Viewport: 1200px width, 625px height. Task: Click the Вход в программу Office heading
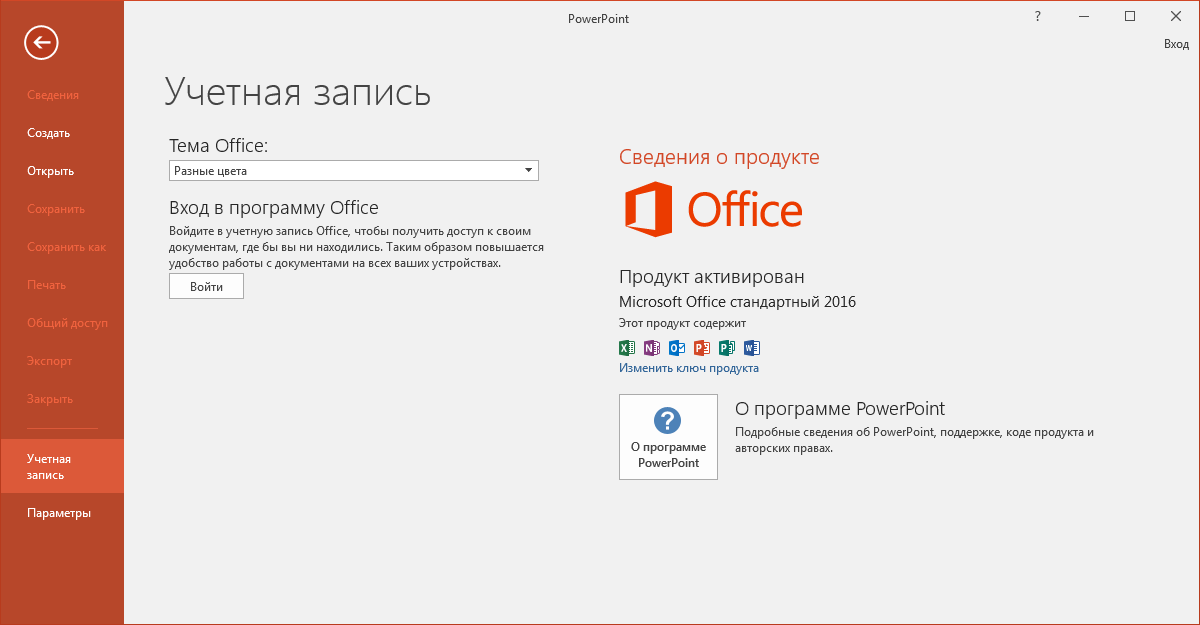click(274, 208)
